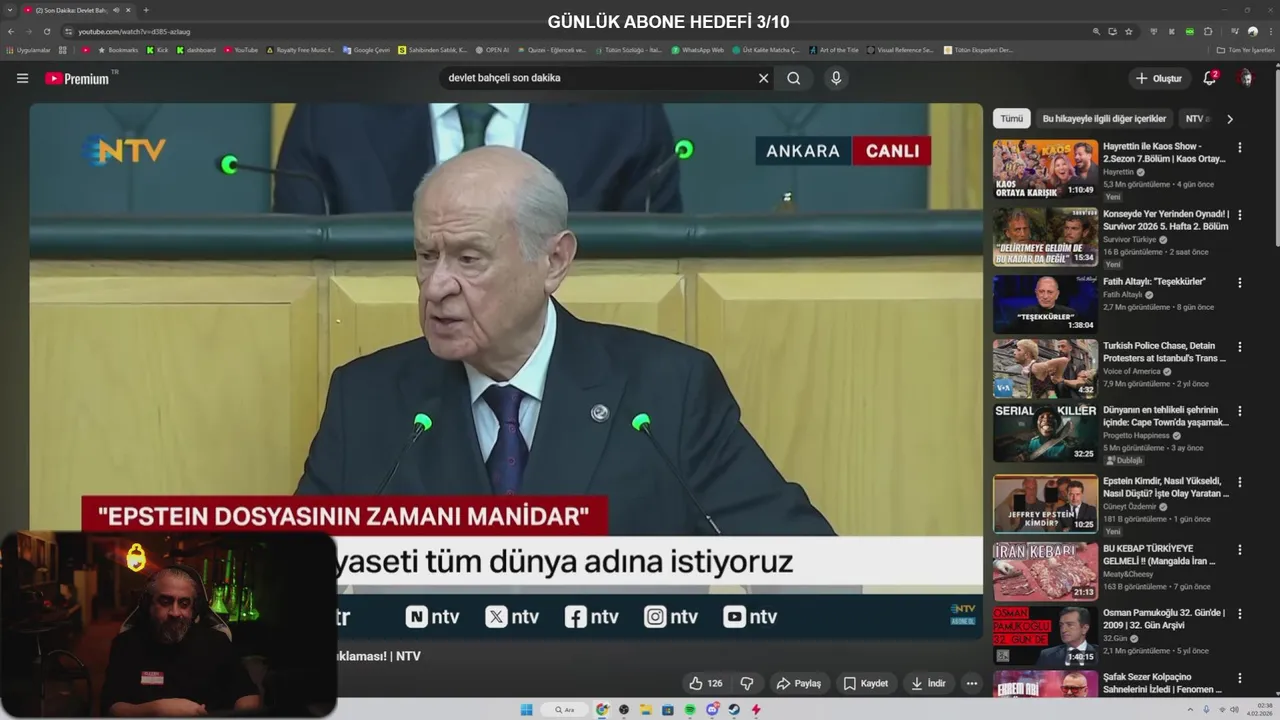Show next chips with right chevron
The height and width of the screenshot is (720, 1280).
[x=1230, y=119]
